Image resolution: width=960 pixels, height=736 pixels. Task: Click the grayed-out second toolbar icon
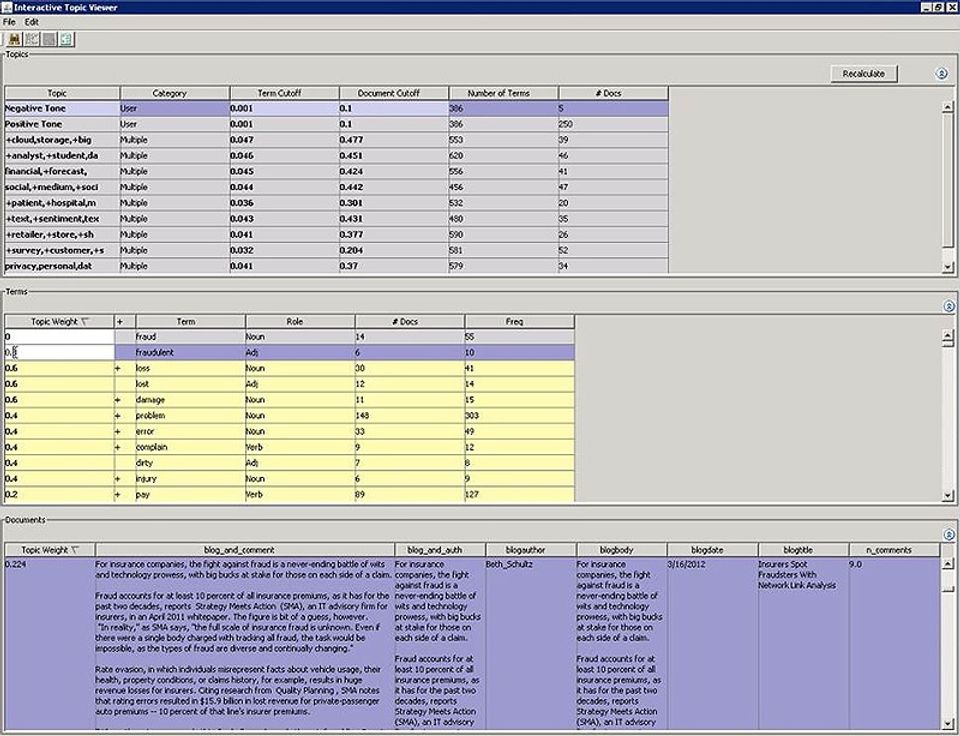(x=32, y=40)
